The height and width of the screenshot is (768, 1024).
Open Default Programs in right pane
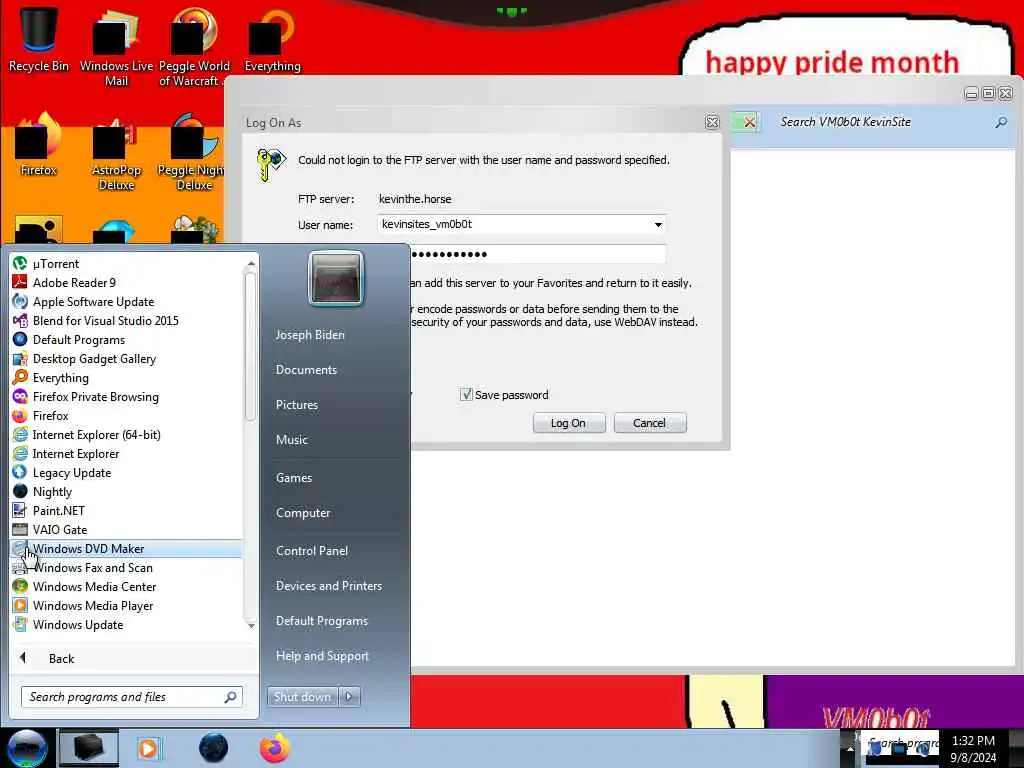(321, 621)
